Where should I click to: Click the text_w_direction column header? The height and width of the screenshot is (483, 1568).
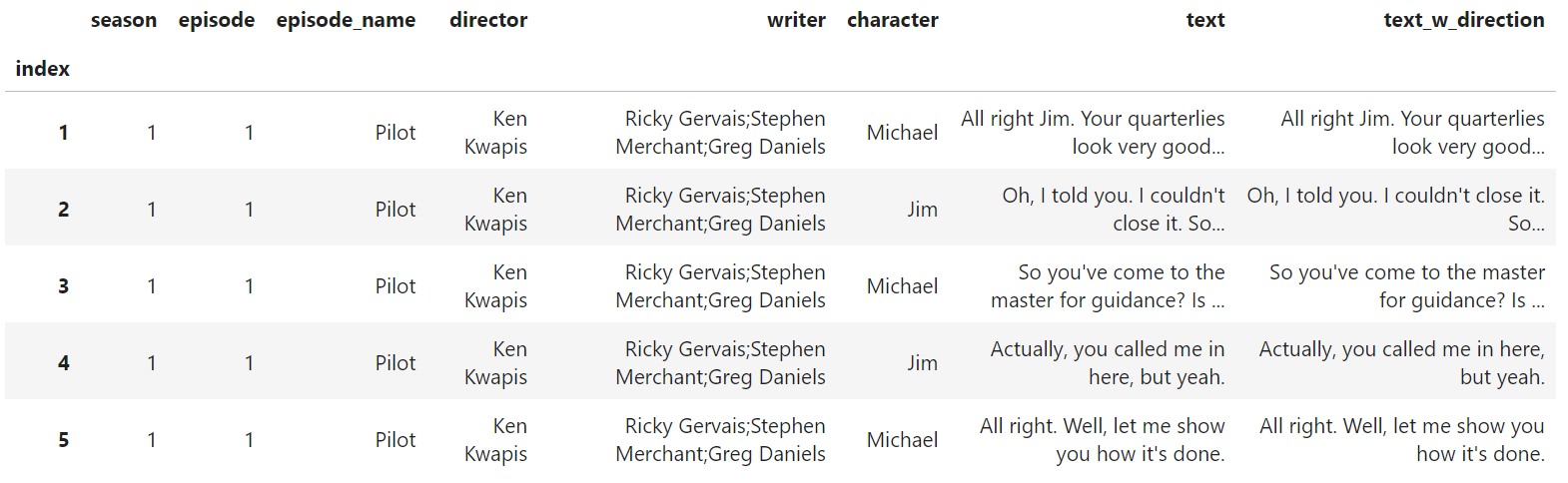tap(1463, 20)
